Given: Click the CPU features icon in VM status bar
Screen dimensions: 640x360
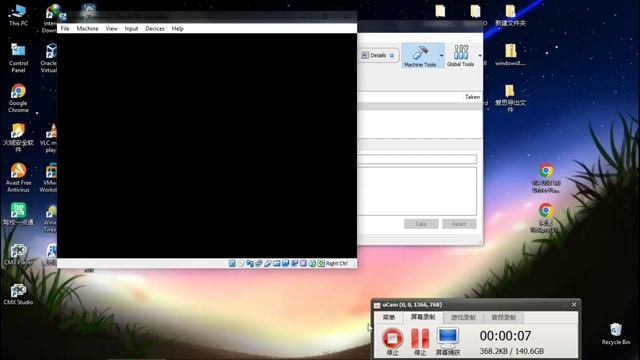Looking at the screenshot, I should [x=303, y=263].
